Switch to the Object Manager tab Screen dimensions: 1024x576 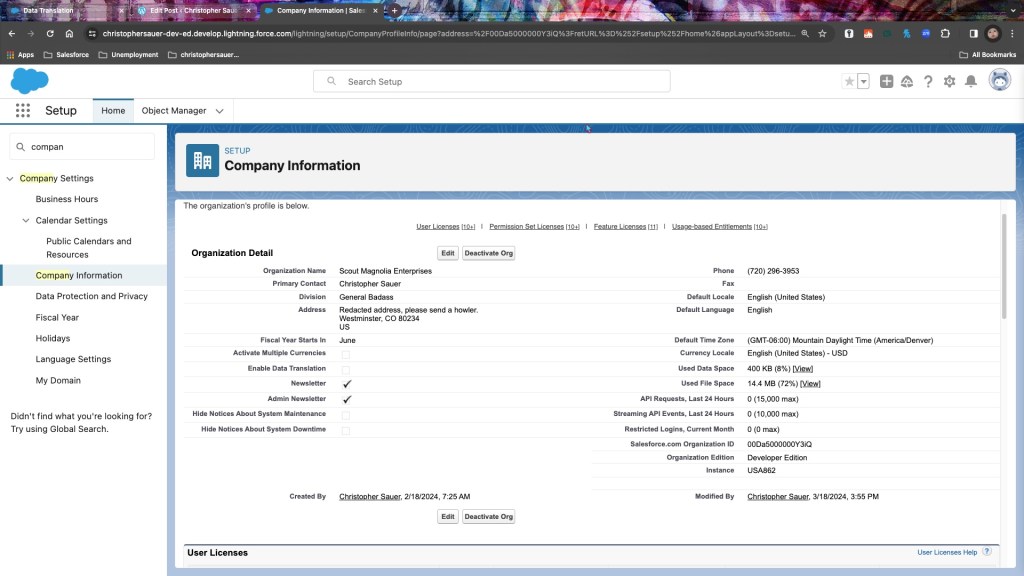tap(174, 111)
